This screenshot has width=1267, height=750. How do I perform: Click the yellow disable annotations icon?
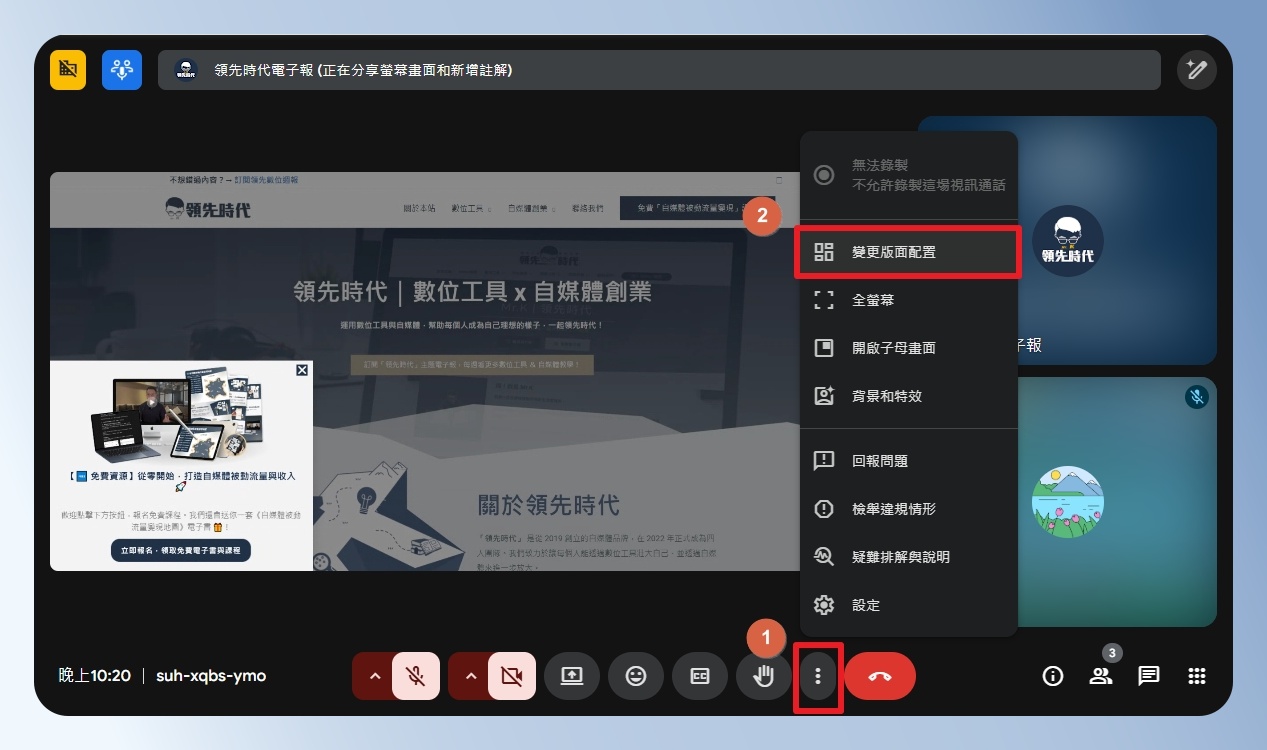click(68, 70)
